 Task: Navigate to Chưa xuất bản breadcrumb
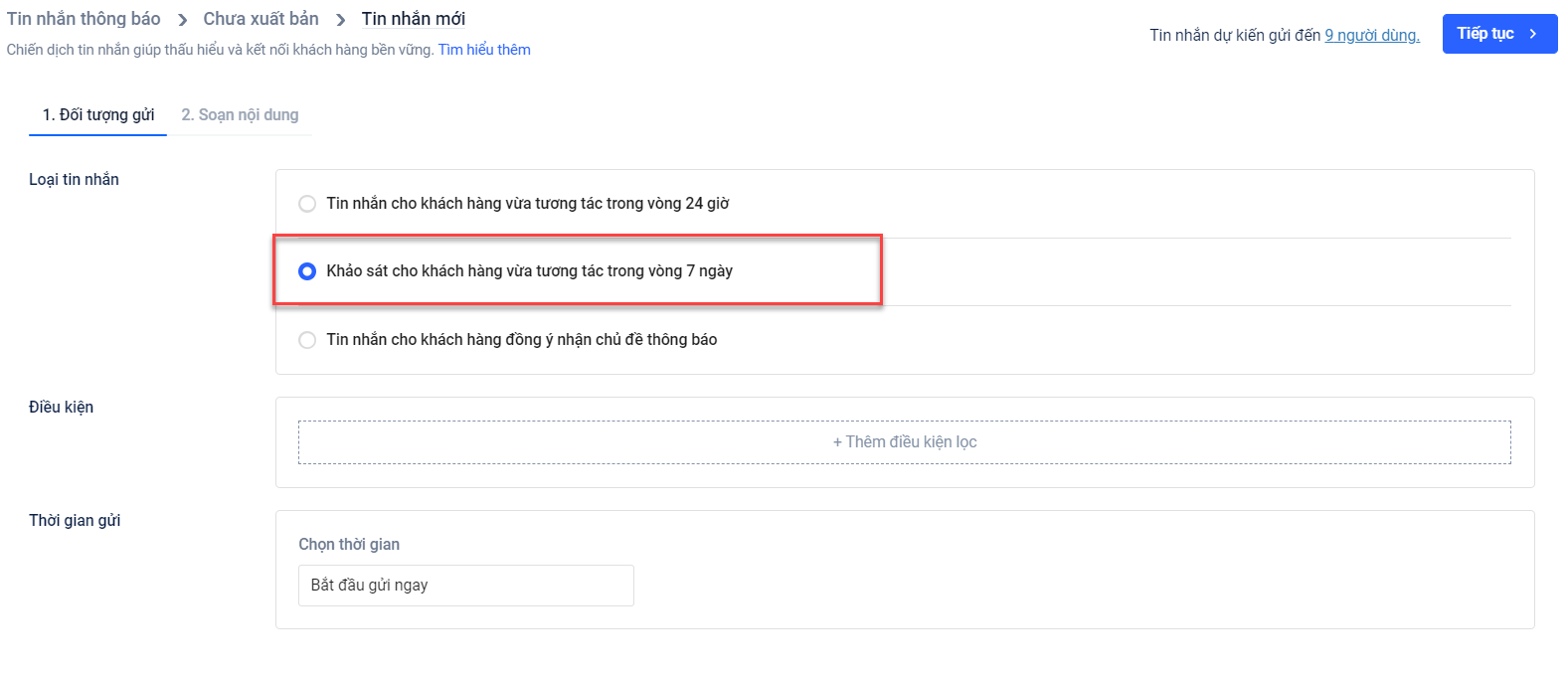[x=261, y=19]
